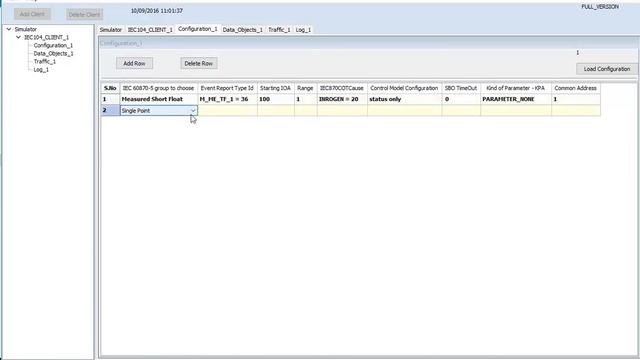Select the status only cell
This screenshot has width=640, height=360.
click(404, 99)
